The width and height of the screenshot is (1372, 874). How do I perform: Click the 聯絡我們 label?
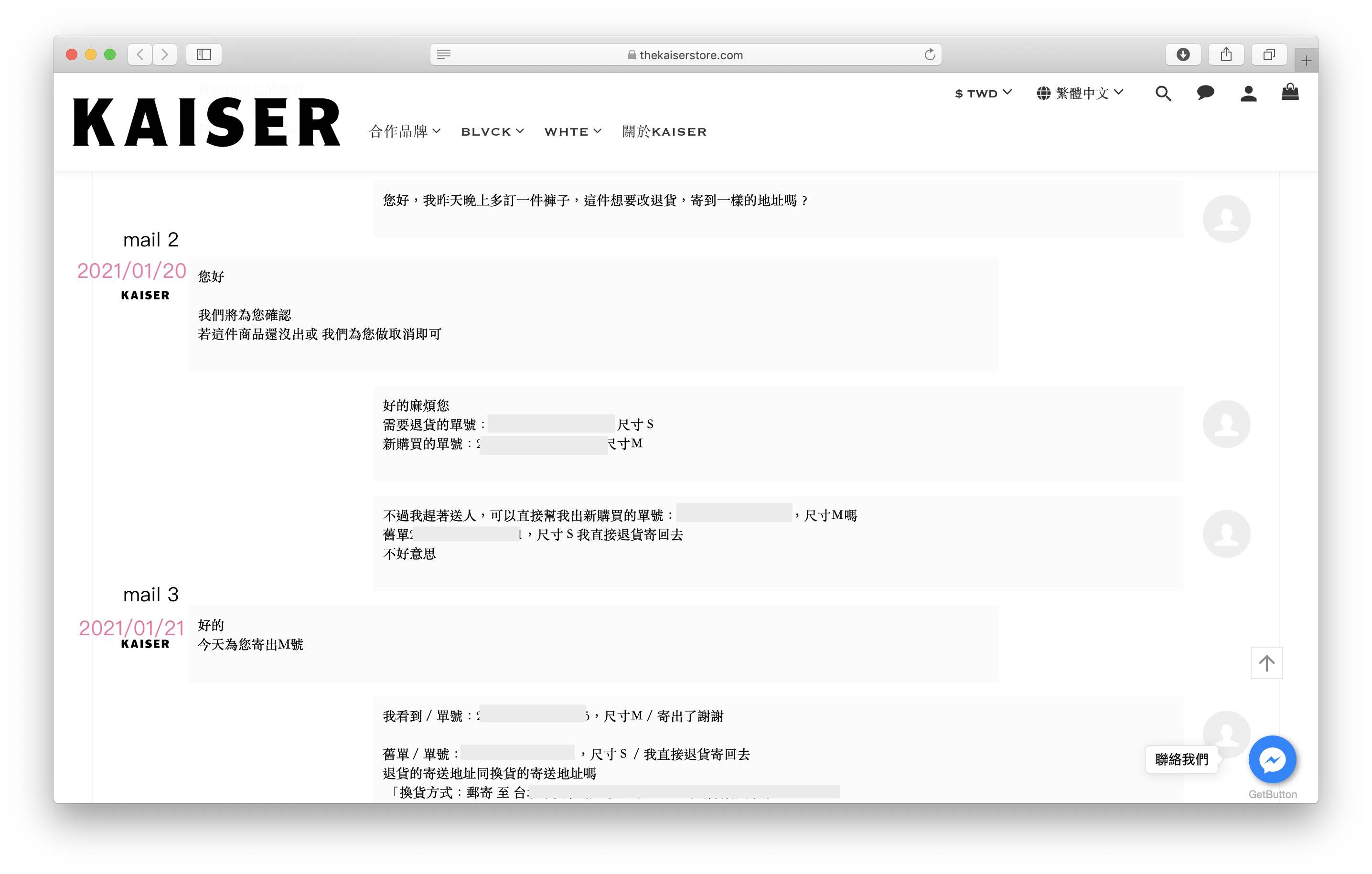(x=1182, y=759)
